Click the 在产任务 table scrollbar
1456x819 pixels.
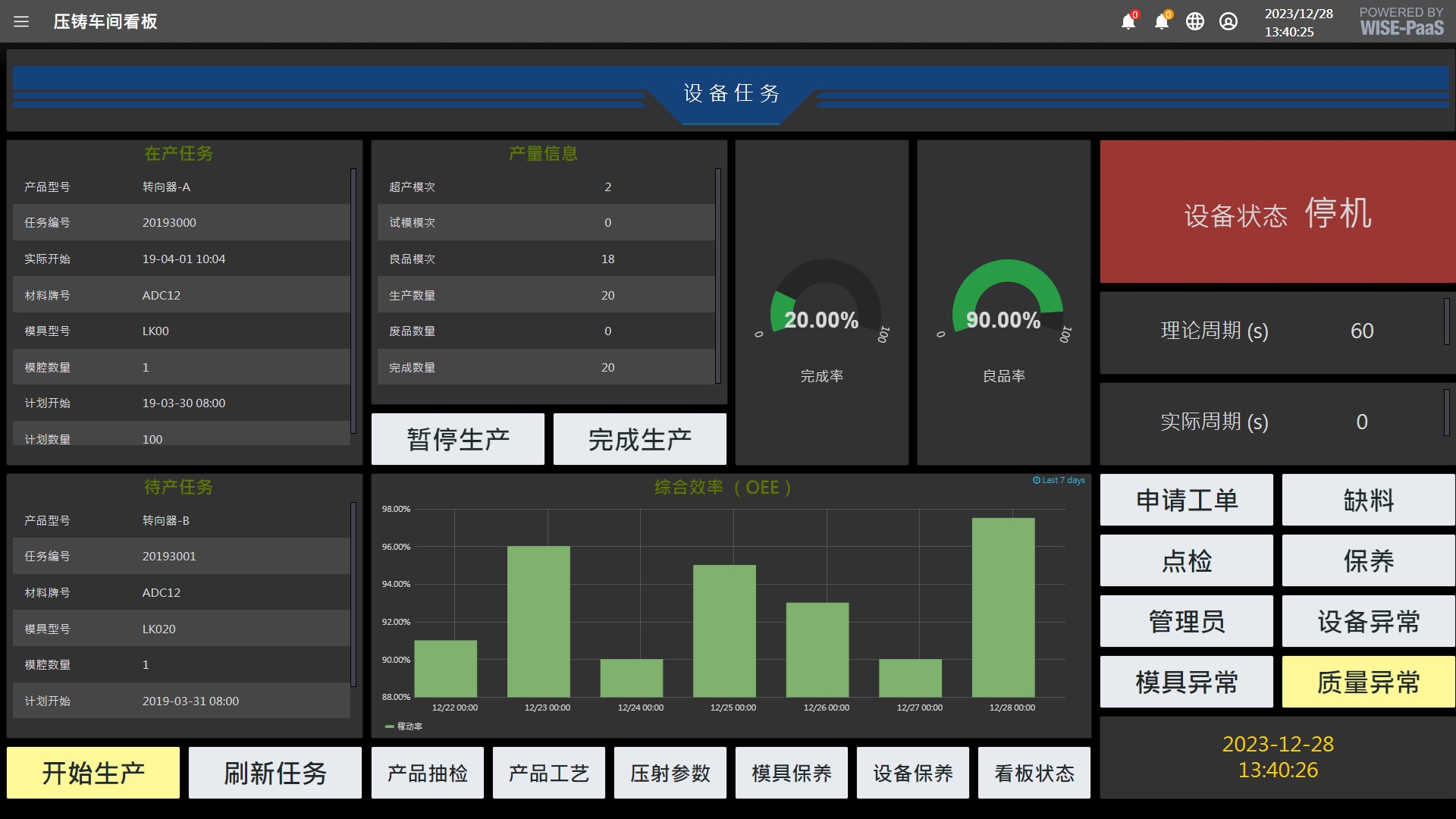[353, 301]
